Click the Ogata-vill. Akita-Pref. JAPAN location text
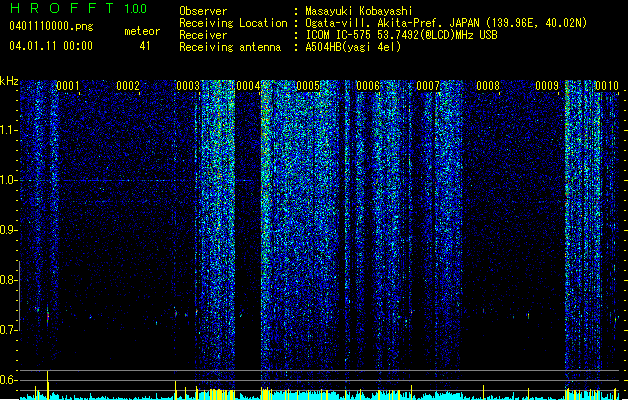 (446, 23)
